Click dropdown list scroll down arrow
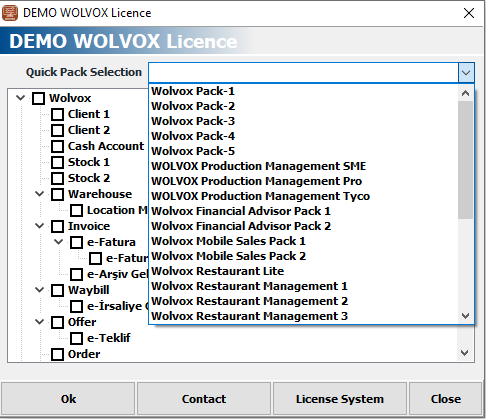This screenshot has height=419, width=486. pos(465,315)
